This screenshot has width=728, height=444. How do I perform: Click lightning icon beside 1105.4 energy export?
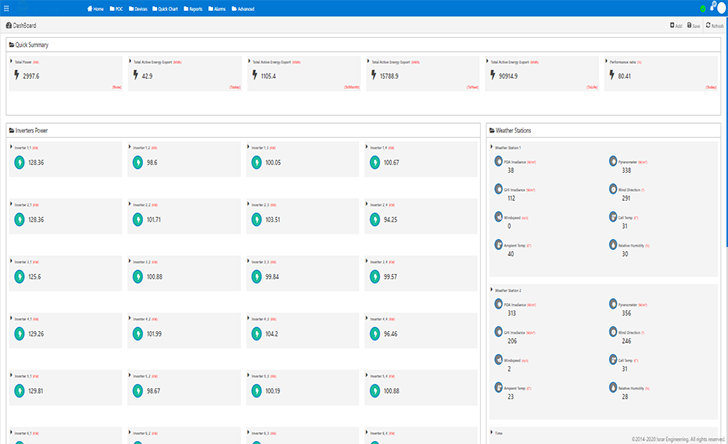tap(254, 75)
